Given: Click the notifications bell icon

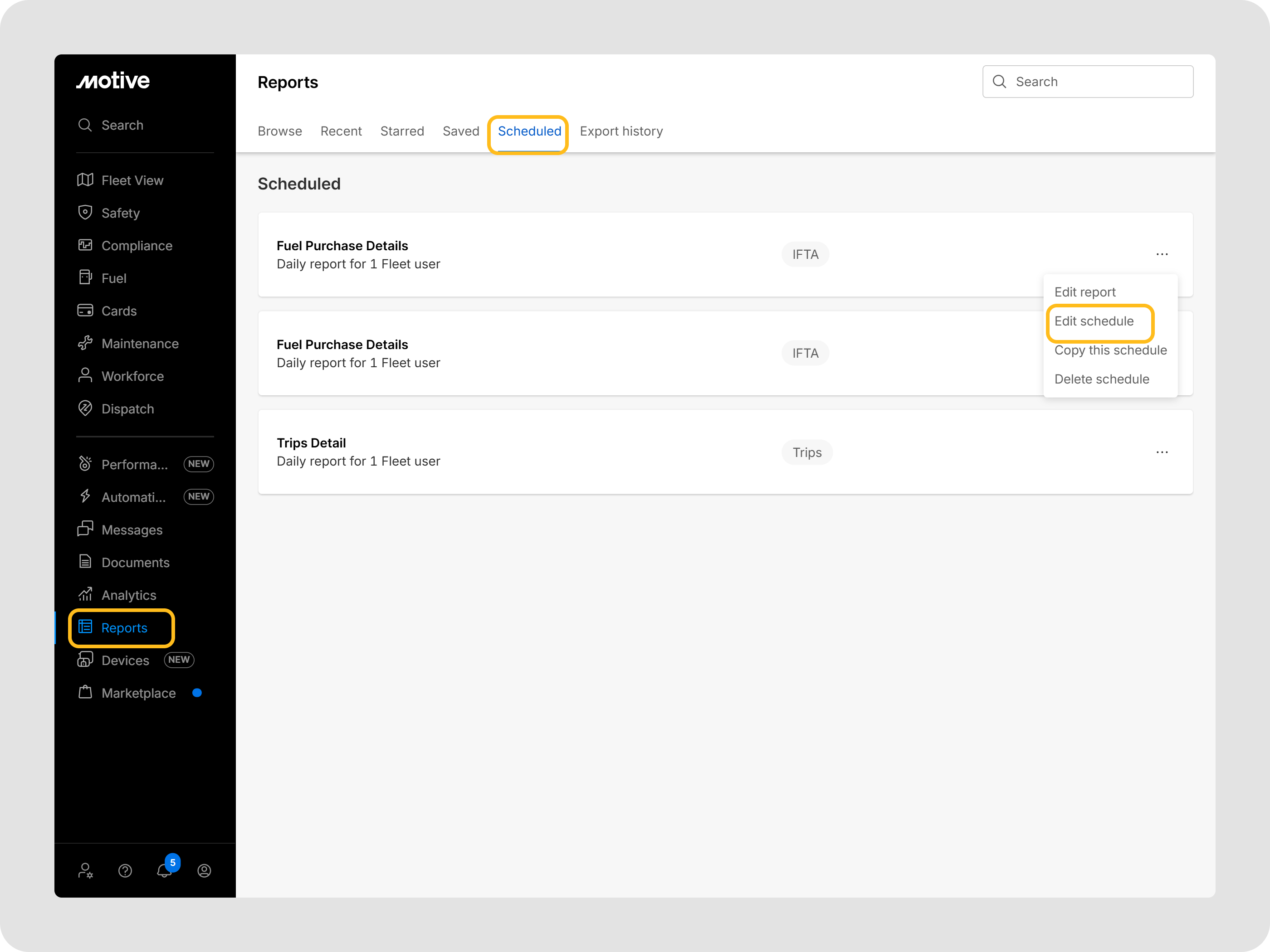Looking at the screenshot, I should tap(164, 870).
